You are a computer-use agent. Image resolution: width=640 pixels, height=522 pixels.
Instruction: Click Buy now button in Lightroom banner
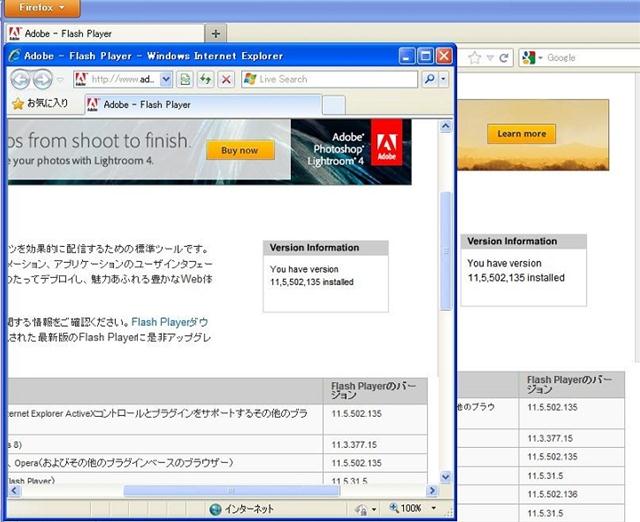coord(240,150)
